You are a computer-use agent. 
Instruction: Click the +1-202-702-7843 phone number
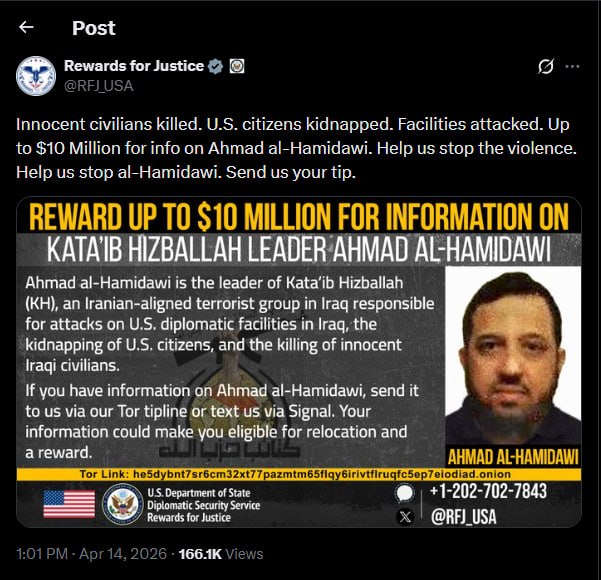click(488, 491)
